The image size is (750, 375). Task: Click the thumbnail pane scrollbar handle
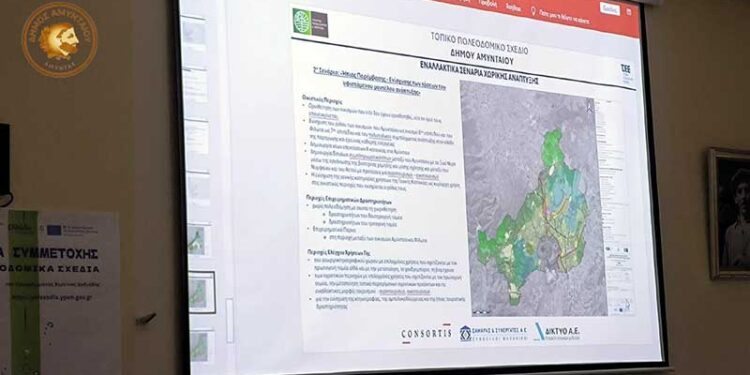(230, 320)
